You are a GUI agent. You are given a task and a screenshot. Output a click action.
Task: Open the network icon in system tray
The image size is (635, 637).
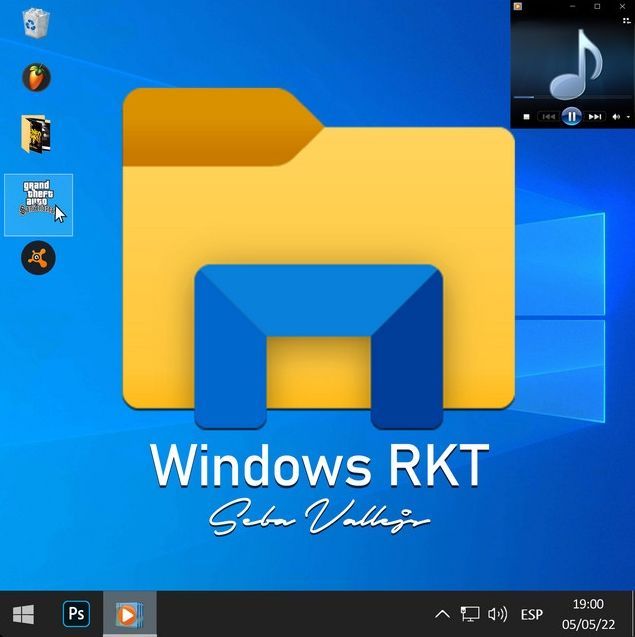point(470,614)
